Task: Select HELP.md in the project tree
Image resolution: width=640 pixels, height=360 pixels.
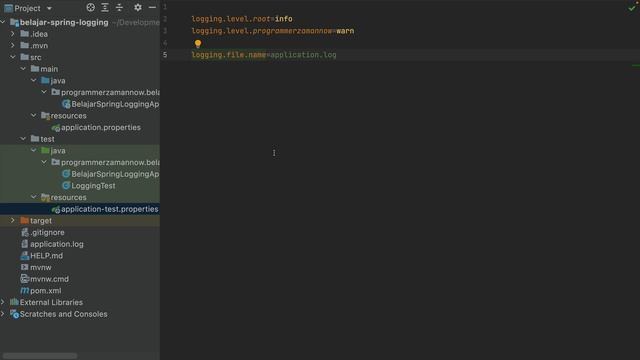Action: 47,256
